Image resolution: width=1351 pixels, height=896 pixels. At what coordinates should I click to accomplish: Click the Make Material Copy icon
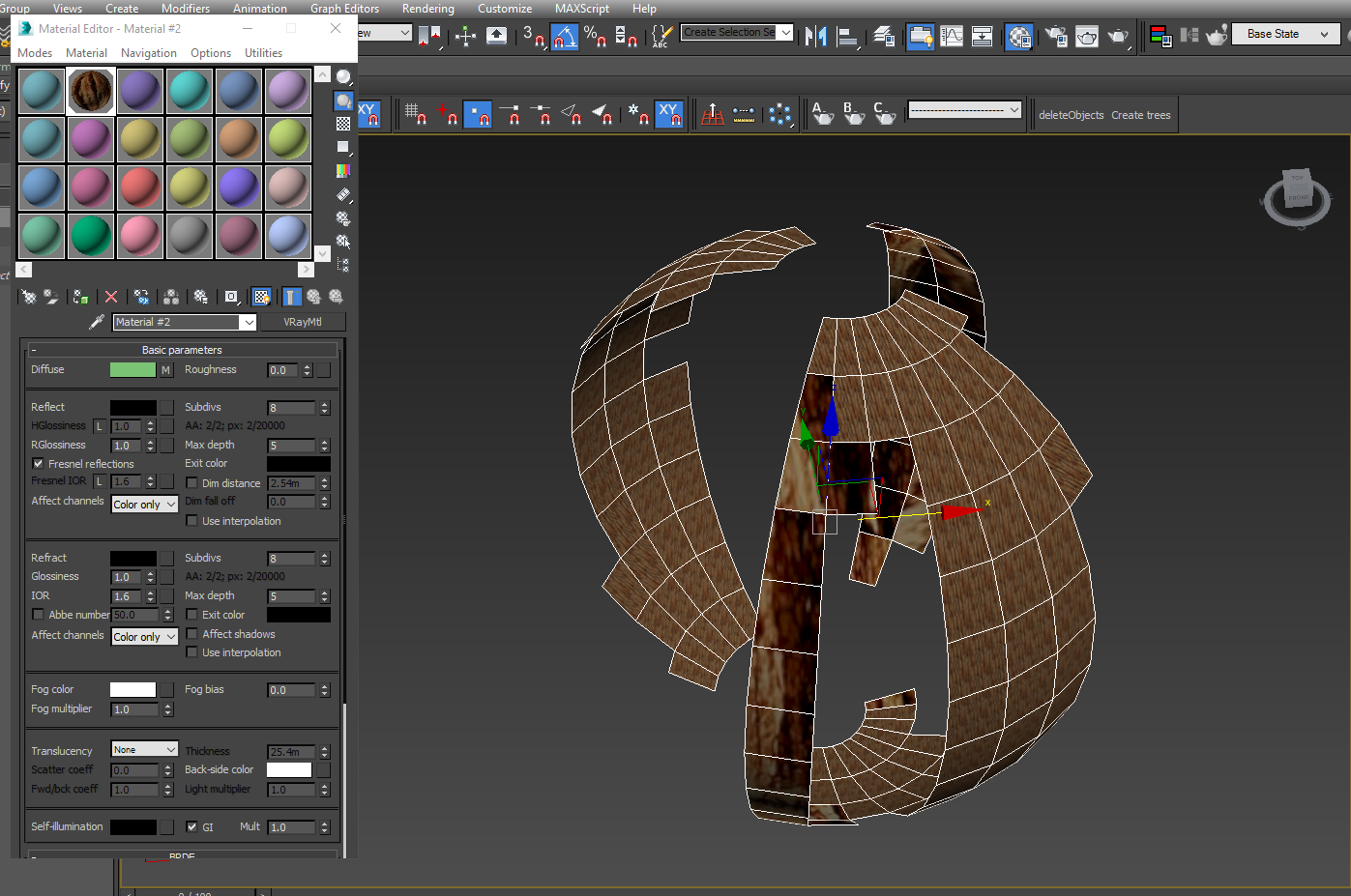point(141,296)
